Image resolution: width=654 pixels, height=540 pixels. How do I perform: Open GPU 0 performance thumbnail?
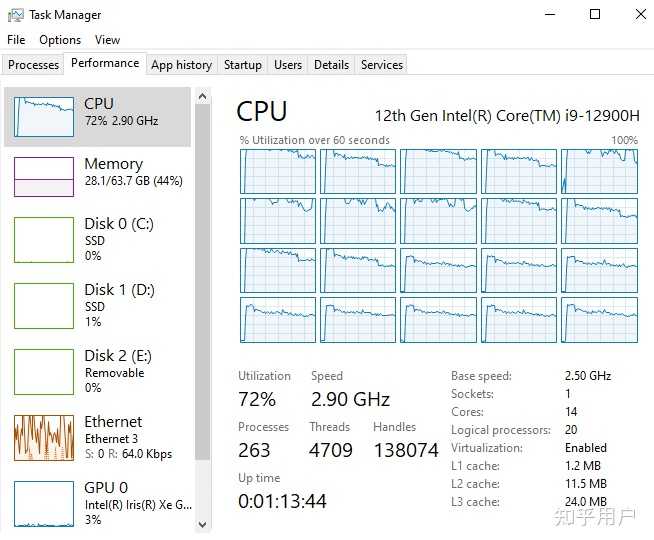tap(44, 504)
